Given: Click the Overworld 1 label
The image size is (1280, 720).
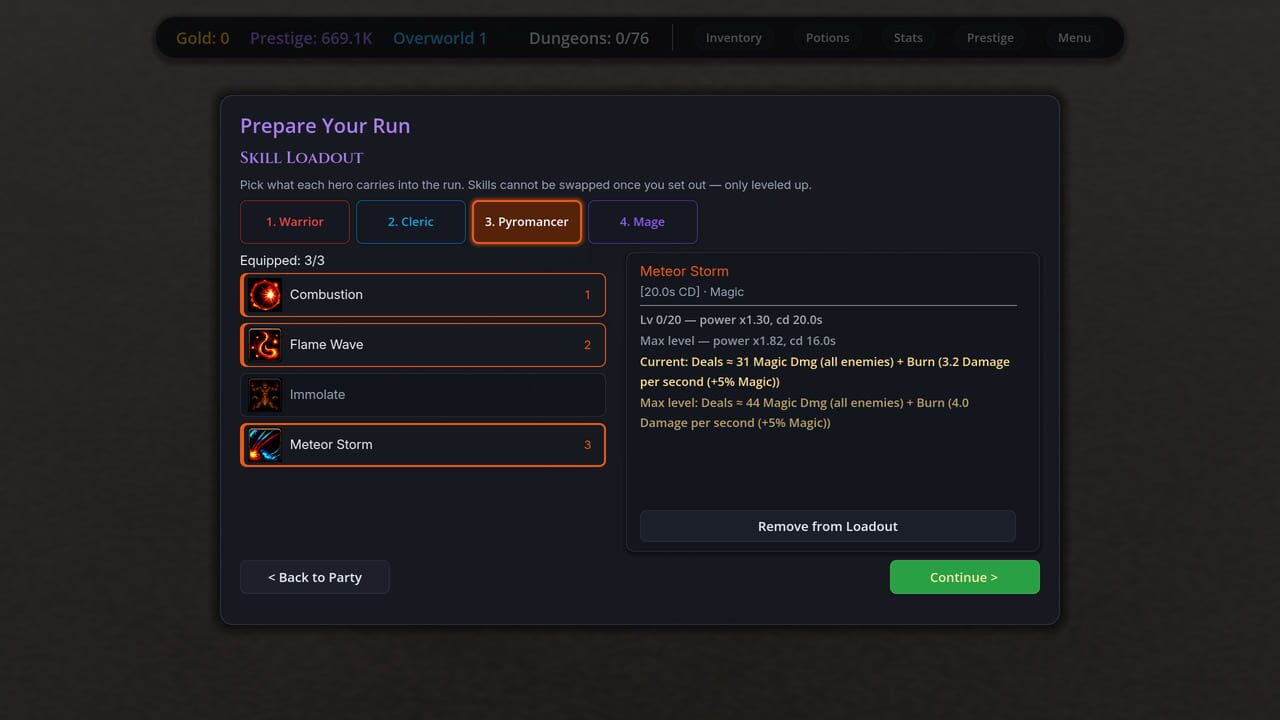Looking at the screenshot, I should point(440,38).
